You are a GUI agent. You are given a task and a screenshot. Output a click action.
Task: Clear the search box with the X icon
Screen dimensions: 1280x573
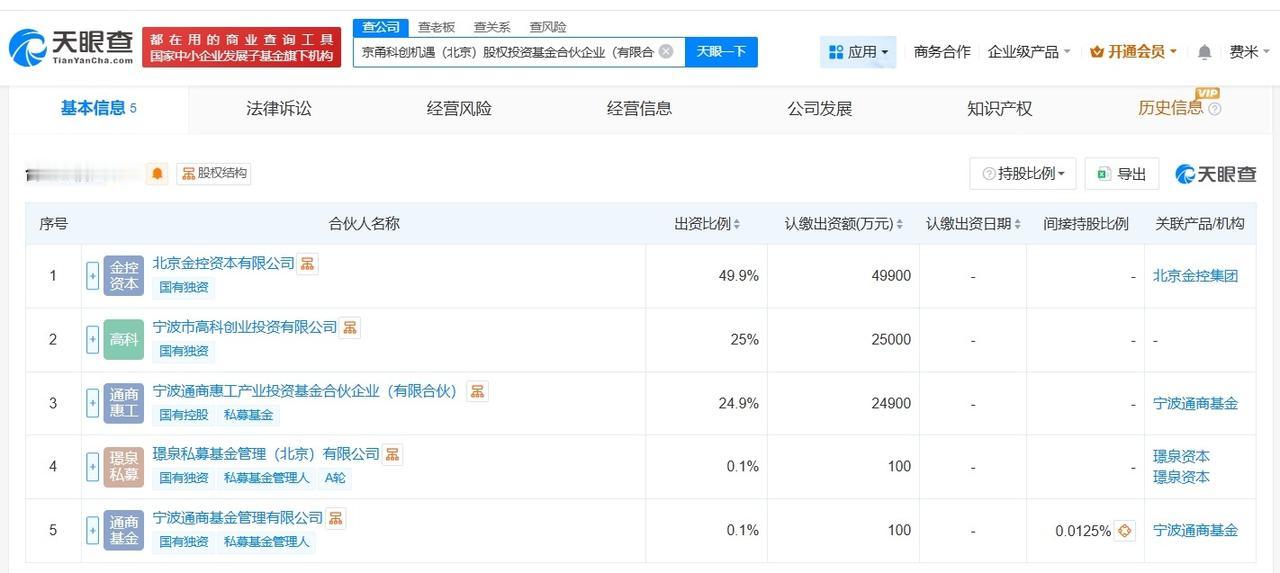pos(666,51)
